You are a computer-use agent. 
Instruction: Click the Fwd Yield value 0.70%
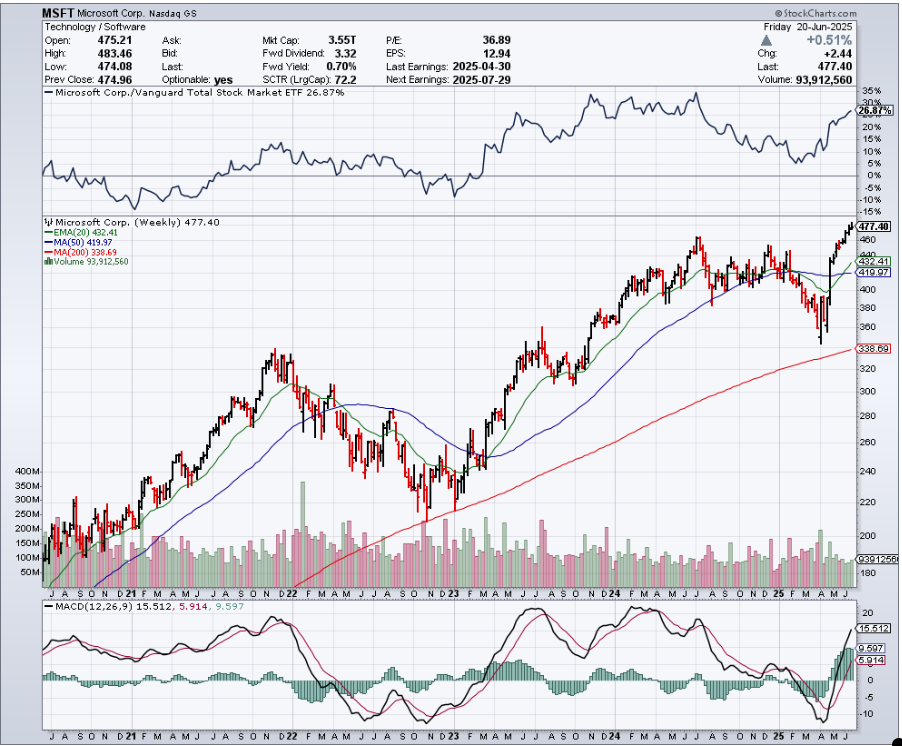[x=341, y=66]
